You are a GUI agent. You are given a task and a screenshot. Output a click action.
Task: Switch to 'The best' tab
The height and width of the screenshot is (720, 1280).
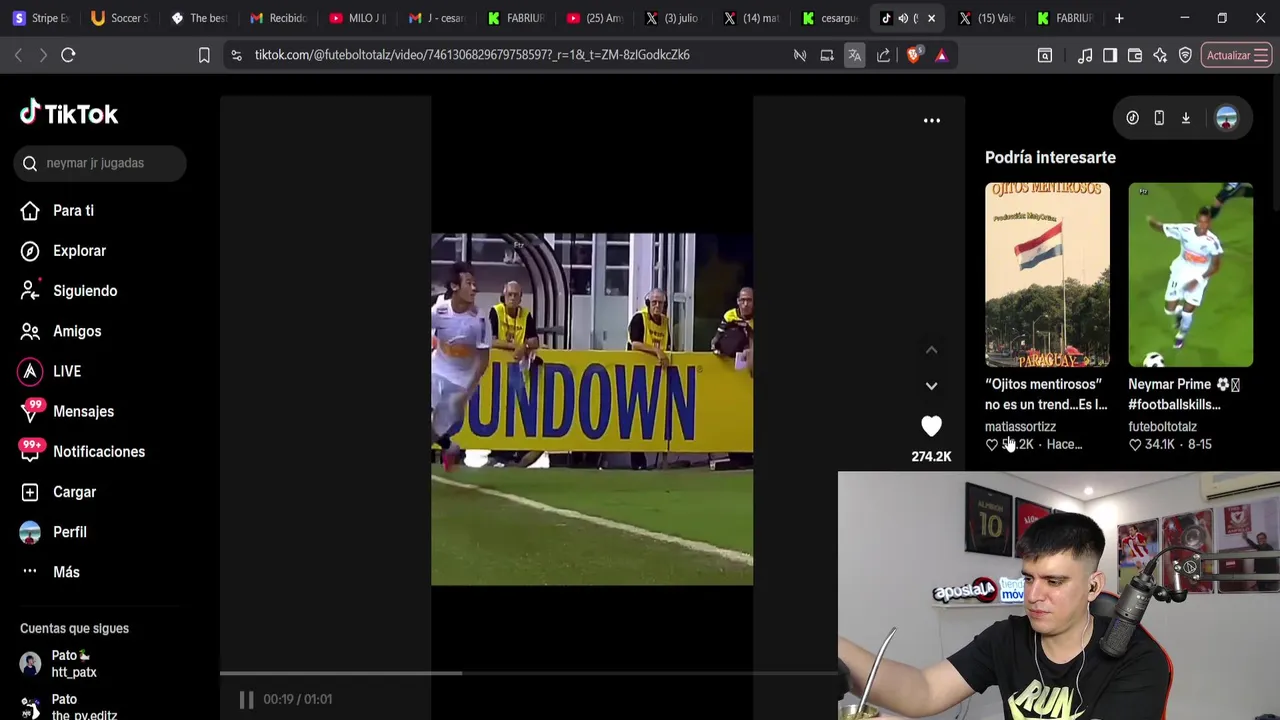pyautogui.click(x=199, y=18)
